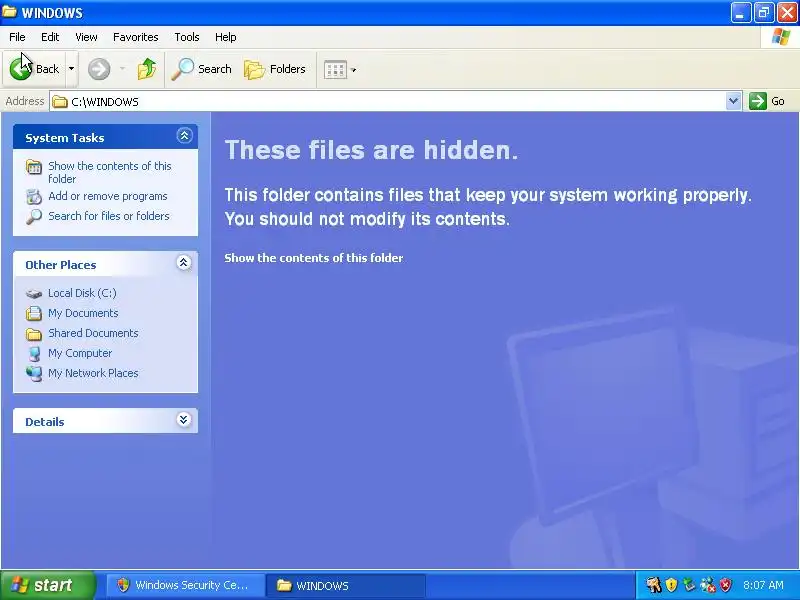
Task: Click the Local Disk drive icon
Action: pyautogui.click(x=34, y=293)
